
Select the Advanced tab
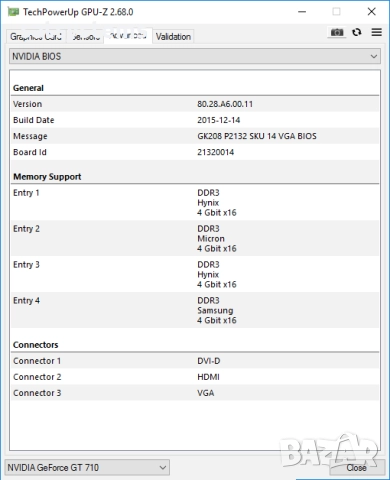pyautogui.click(x=128, y=36)
